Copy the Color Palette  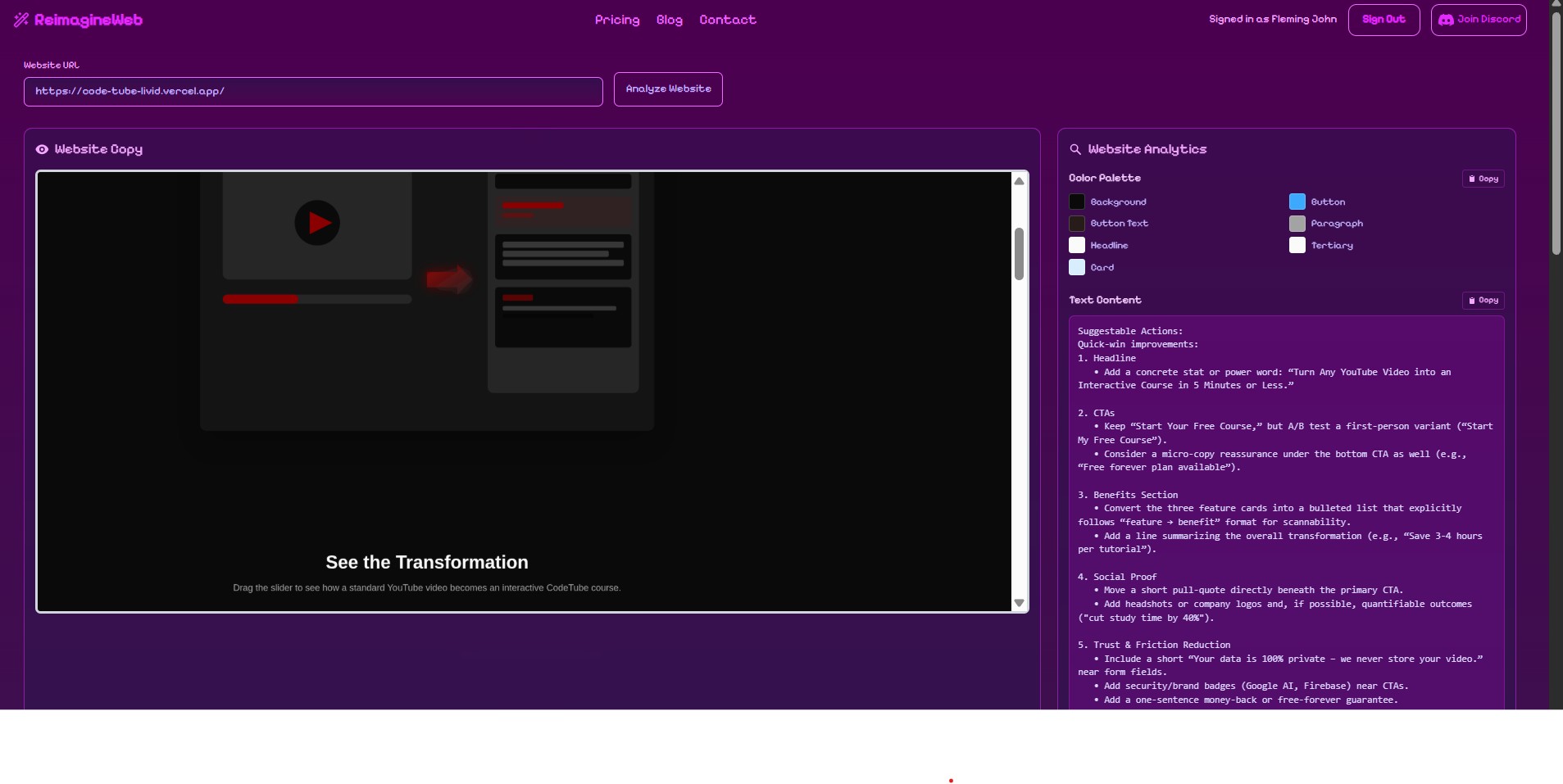tap(1483, 179)
